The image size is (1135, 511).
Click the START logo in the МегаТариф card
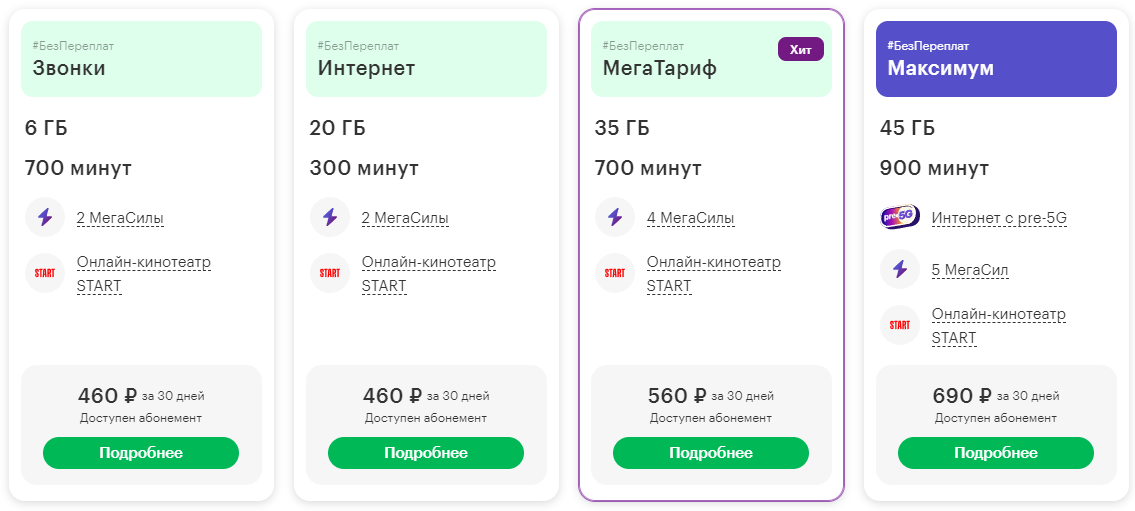pos(615,274)
